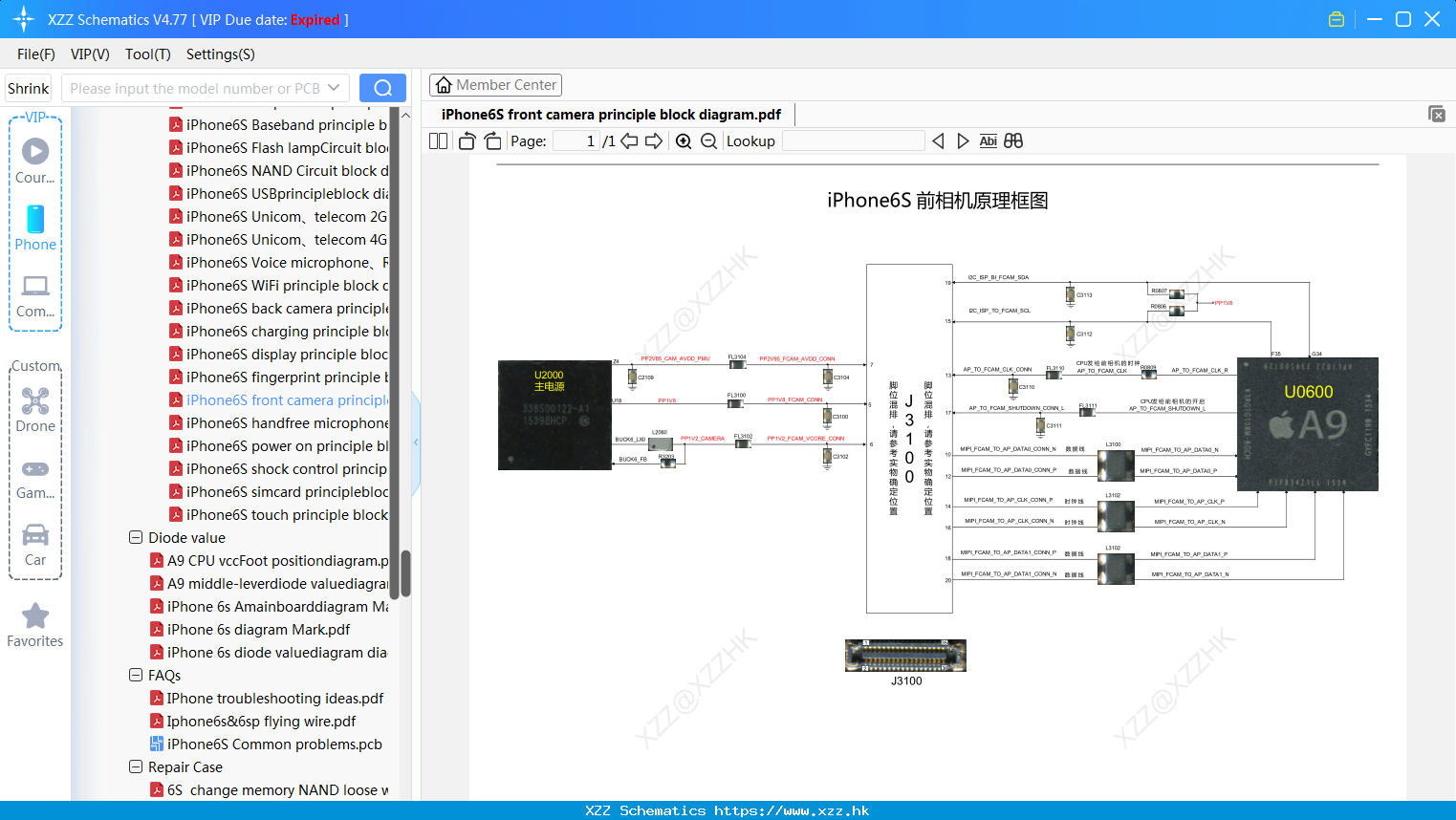This screenshot has height=820, width=1456.
Task: Open the Tool(T) menu
Action: (x=147, y=54)
